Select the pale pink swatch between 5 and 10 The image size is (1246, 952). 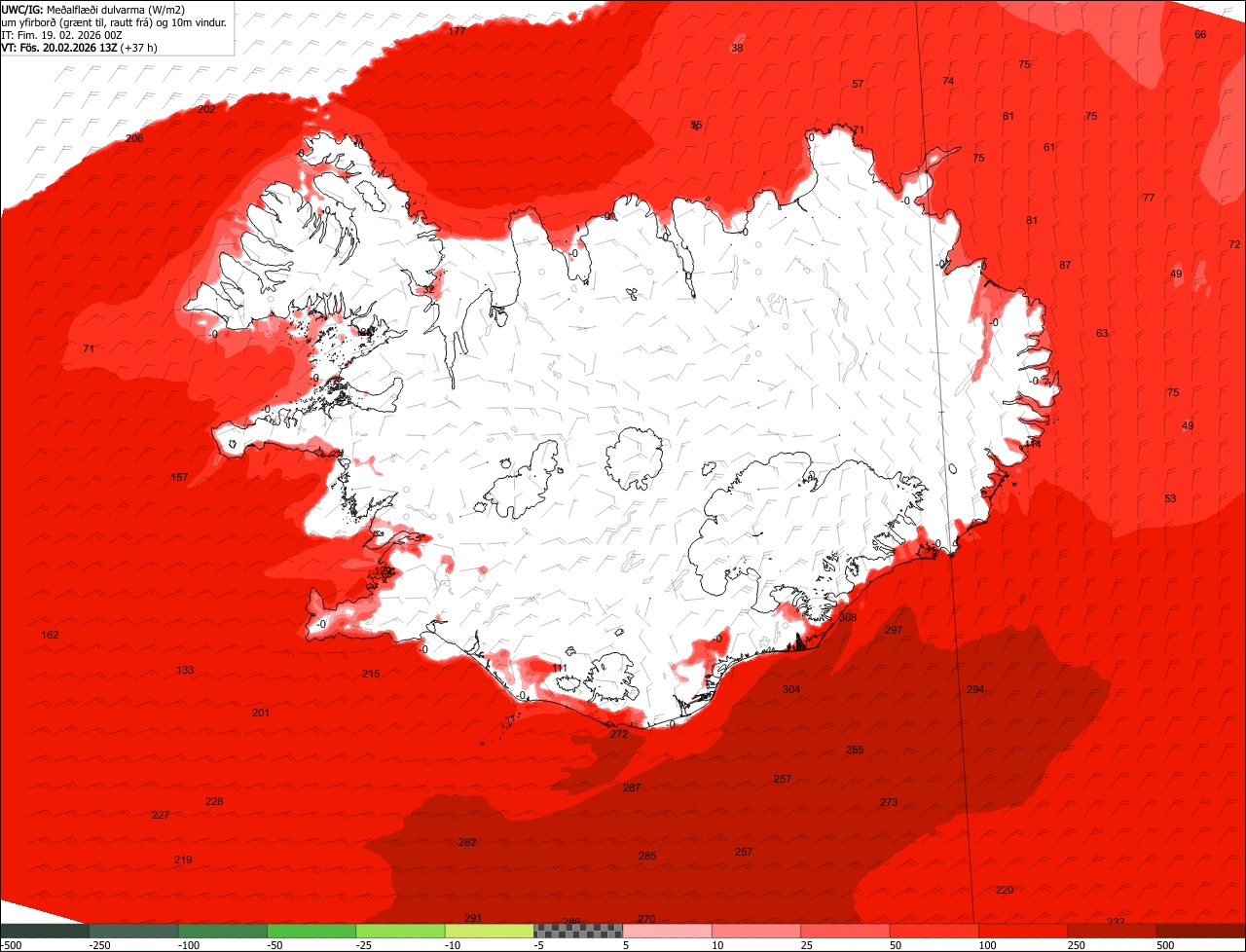point(668,931)
